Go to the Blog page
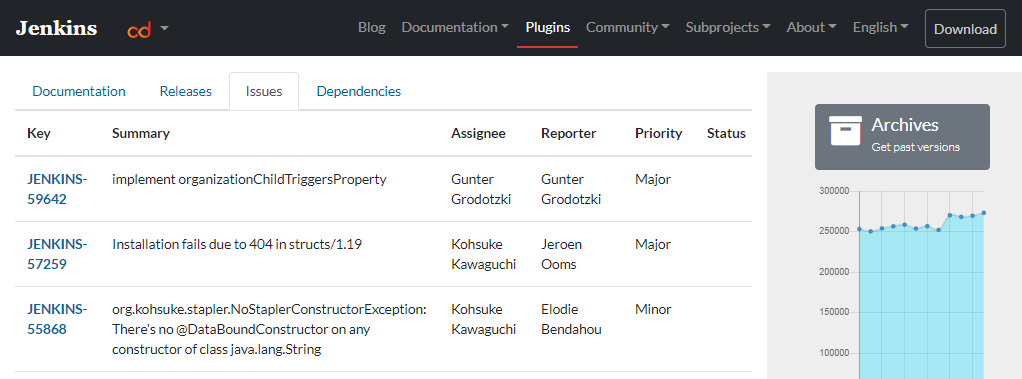 (372, 27)
